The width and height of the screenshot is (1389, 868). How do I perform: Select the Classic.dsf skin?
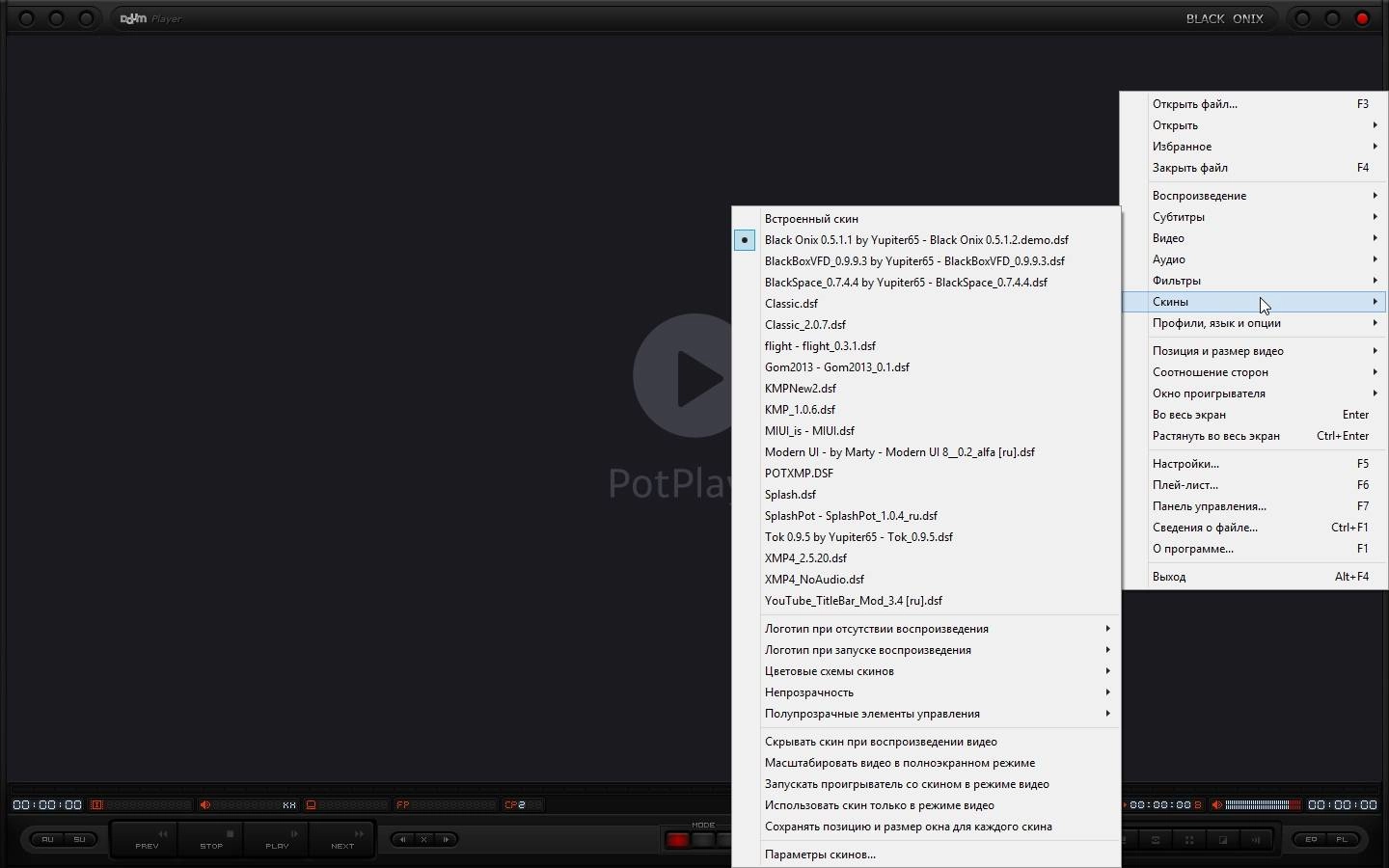click(926, 304)
